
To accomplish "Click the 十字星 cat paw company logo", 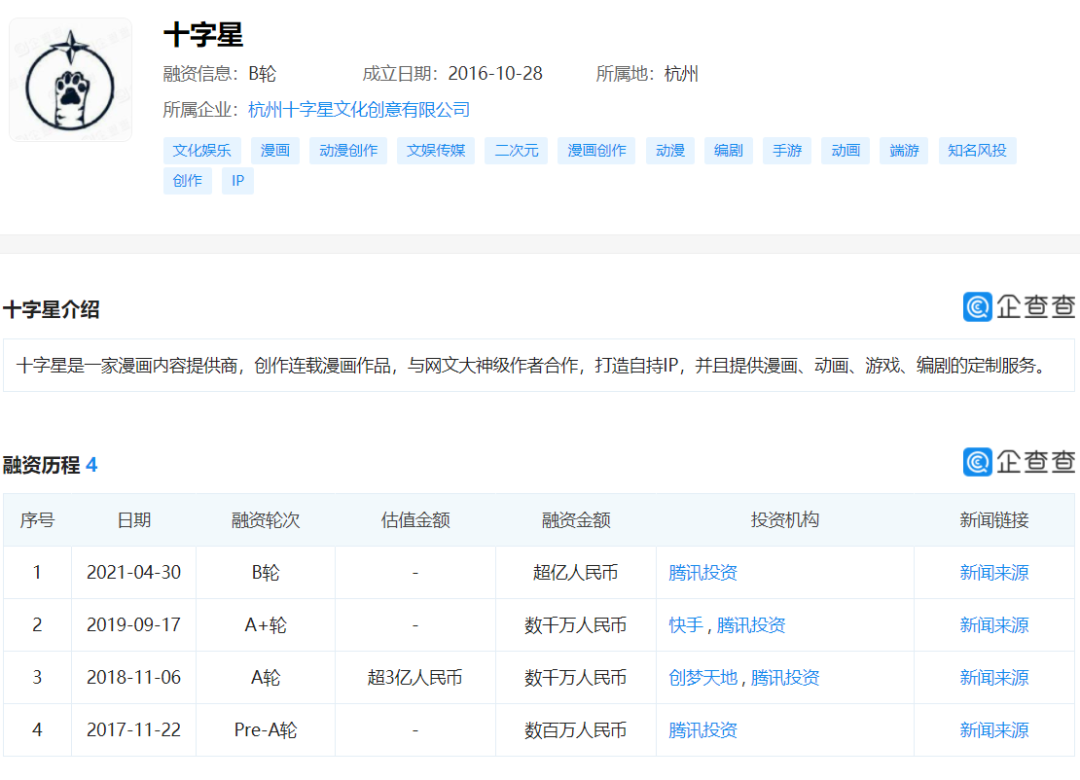I will pyautogui.click(x=70, y=80).
